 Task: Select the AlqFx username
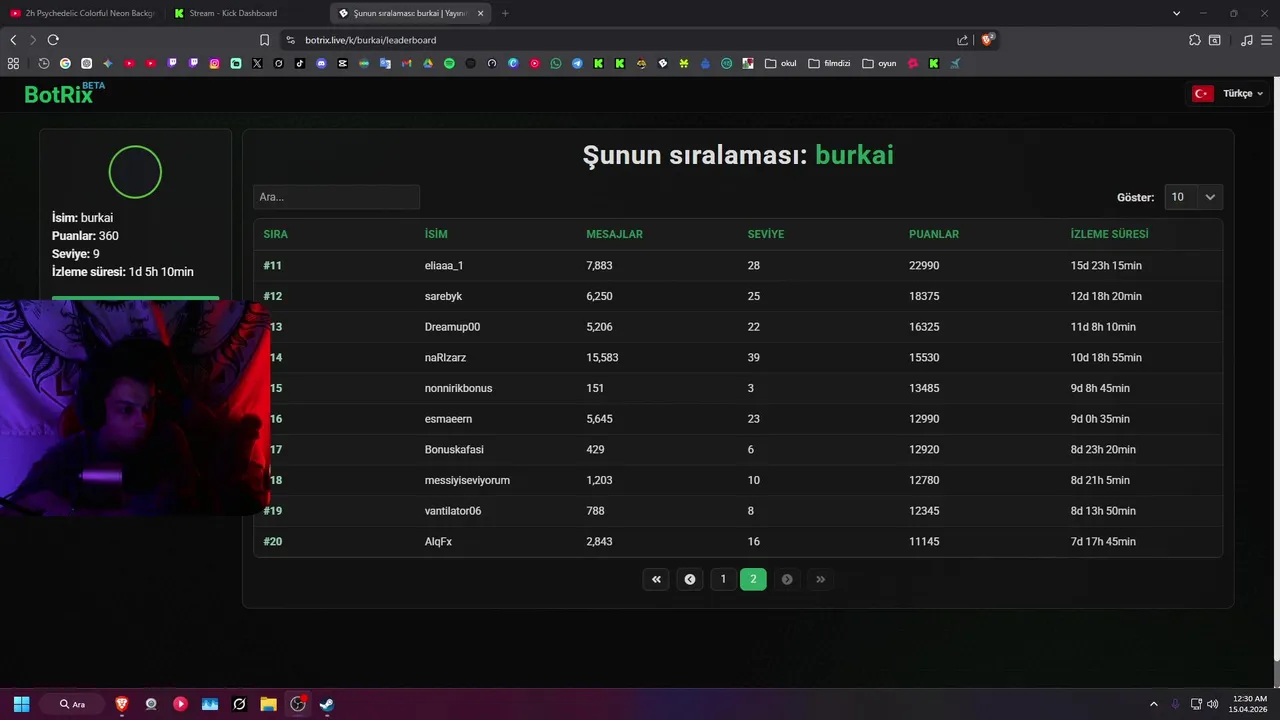(438, 541)
